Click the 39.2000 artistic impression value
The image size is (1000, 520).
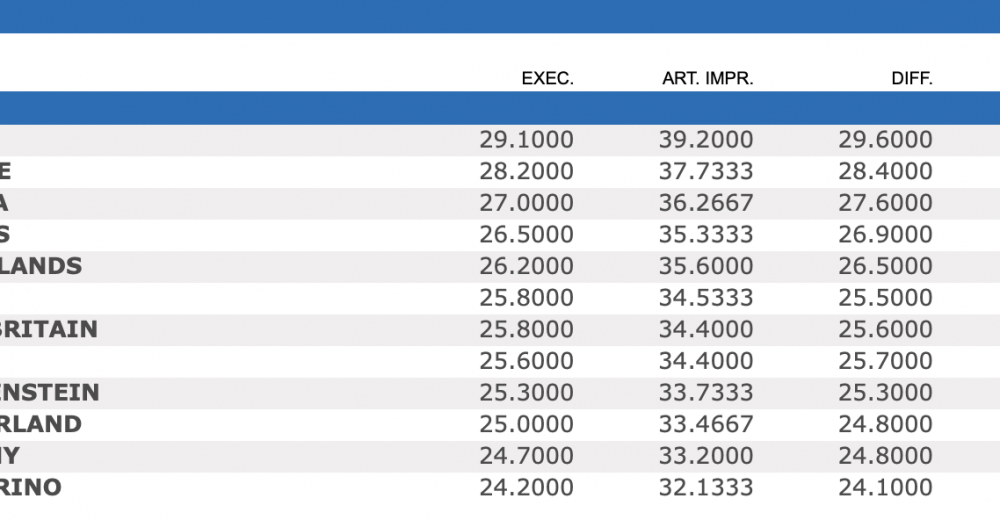pyautogui.click(x=706, y=140)
